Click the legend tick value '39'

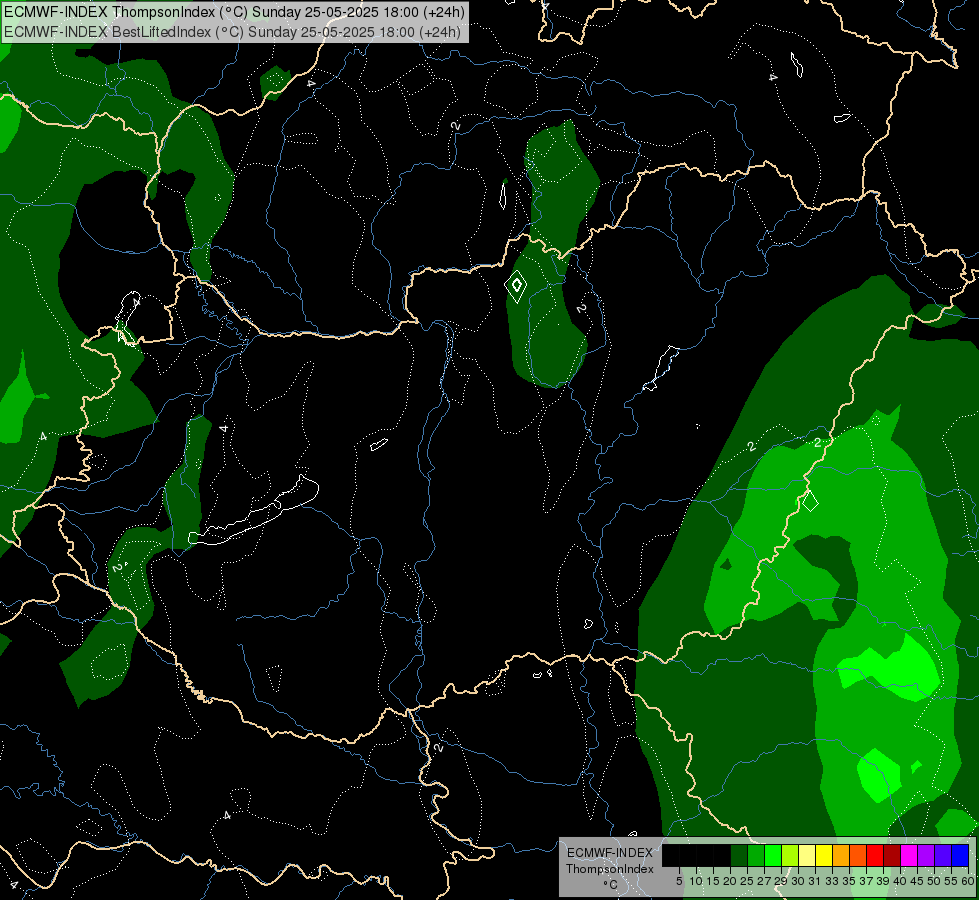[883, 881]
